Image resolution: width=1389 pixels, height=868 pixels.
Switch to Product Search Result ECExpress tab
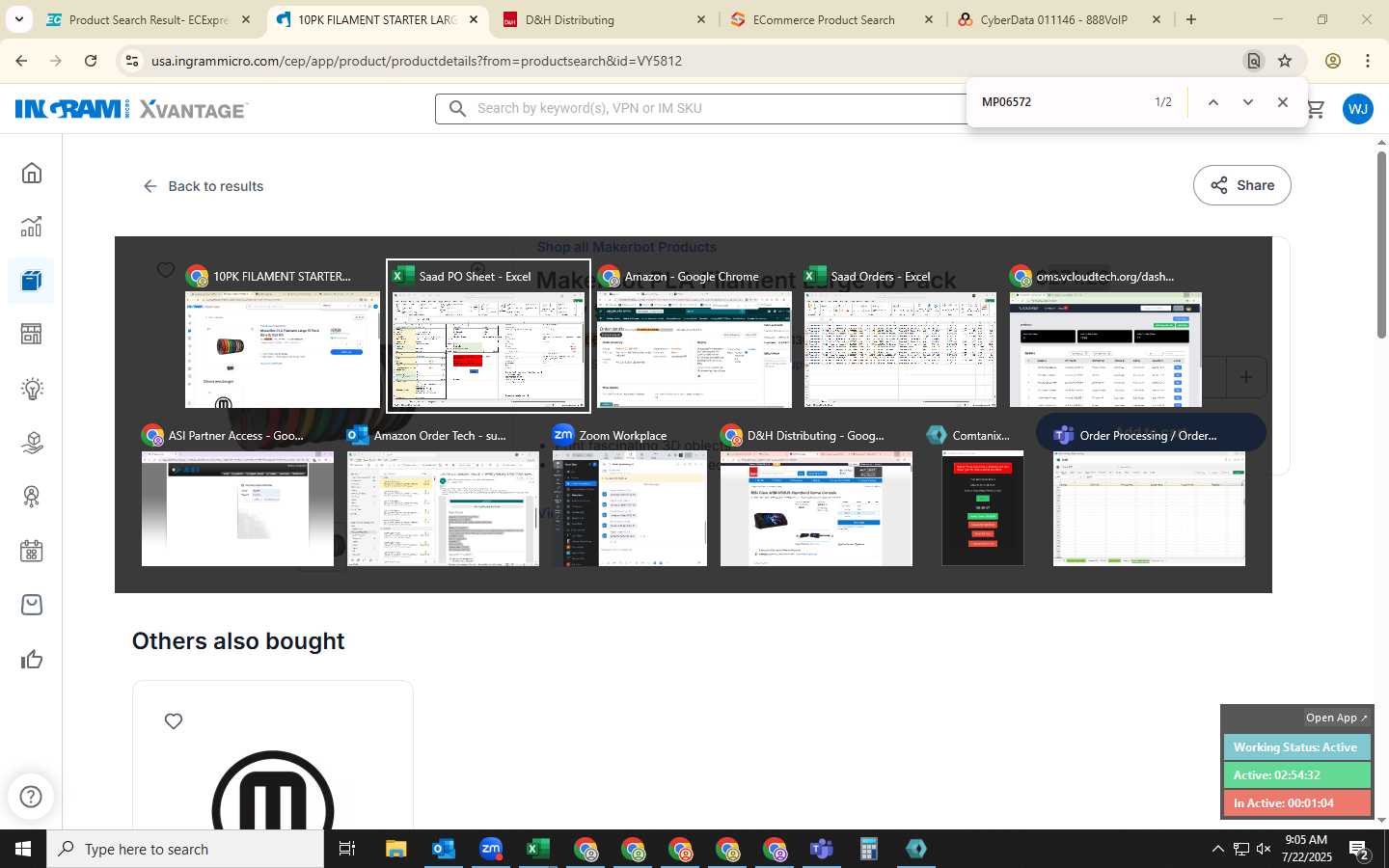tap(149, 19)
